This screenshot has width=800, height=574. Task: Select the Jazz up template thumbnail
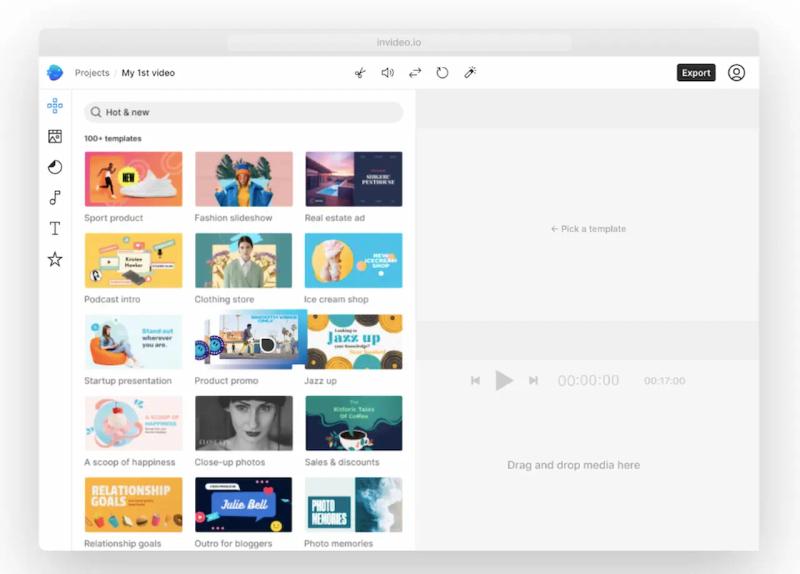pos(355,342)
